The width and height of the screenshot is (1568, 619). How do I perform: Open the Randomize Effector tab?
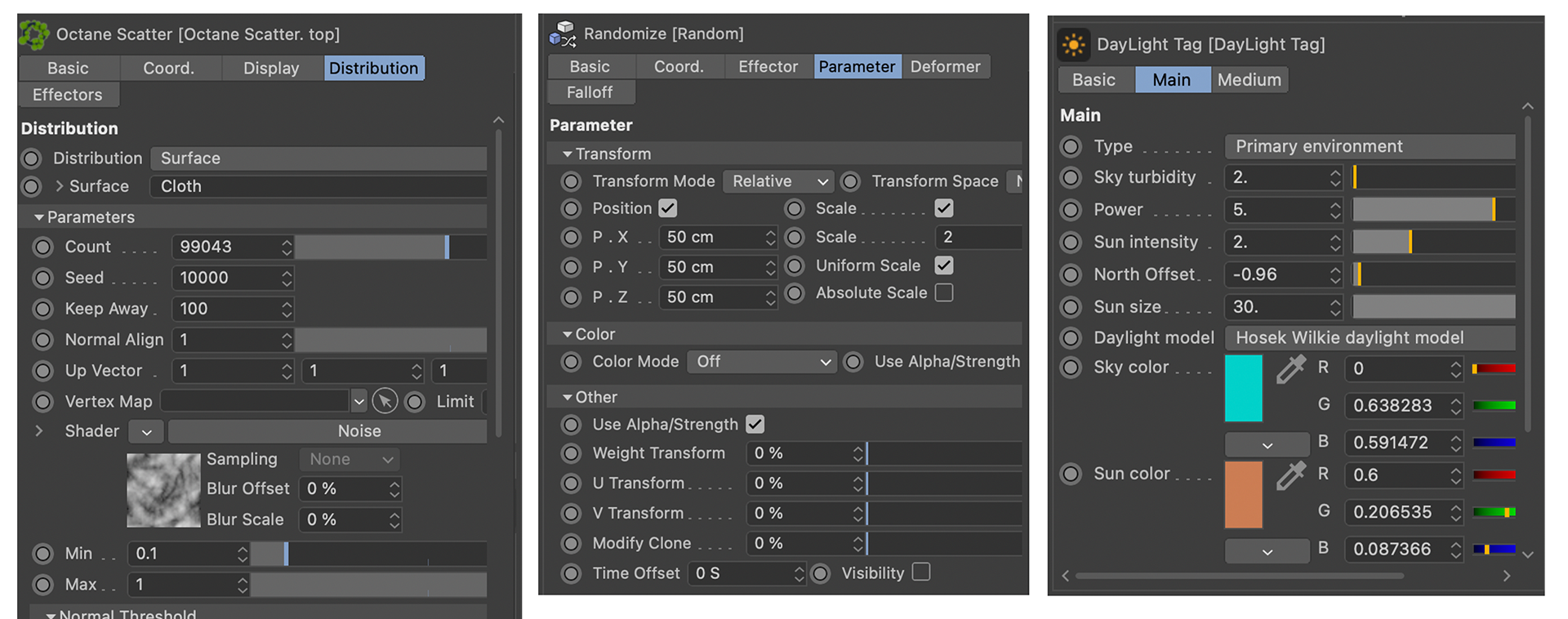(768, 67)
